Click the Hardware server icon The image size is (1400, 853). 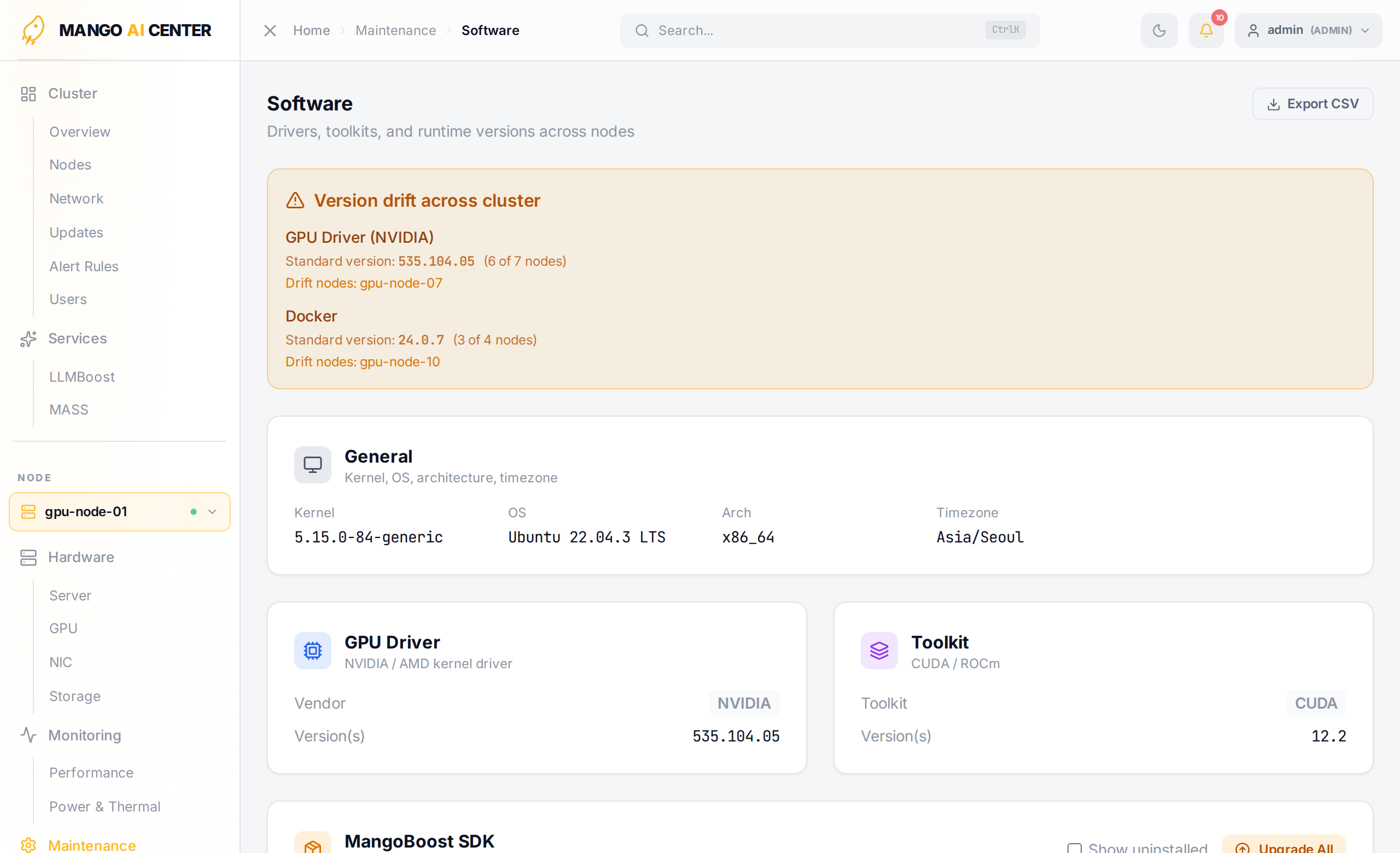click(x=28, y=558)
